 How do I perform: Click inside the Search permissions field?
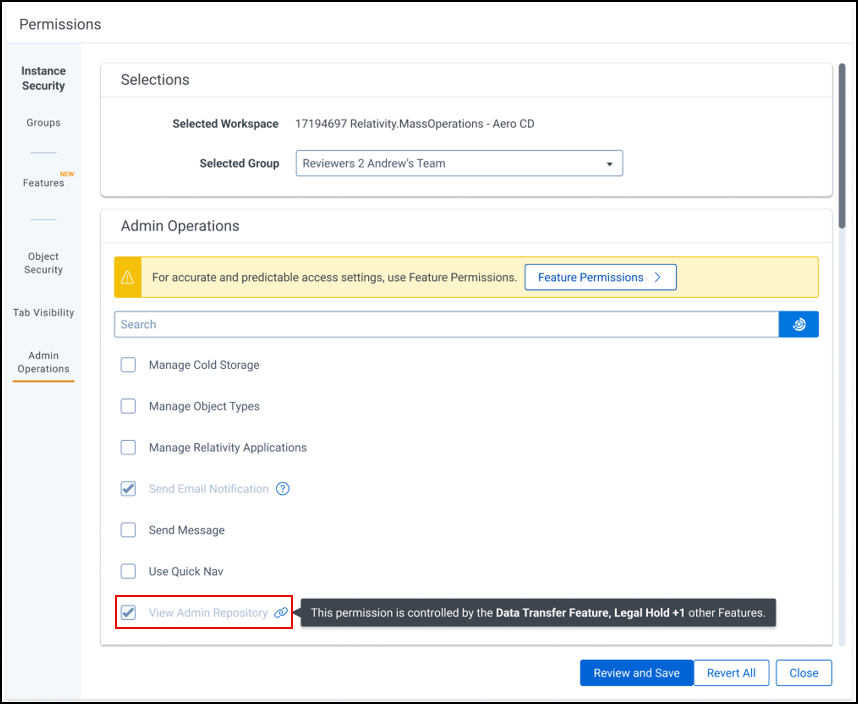coord(400,324)
